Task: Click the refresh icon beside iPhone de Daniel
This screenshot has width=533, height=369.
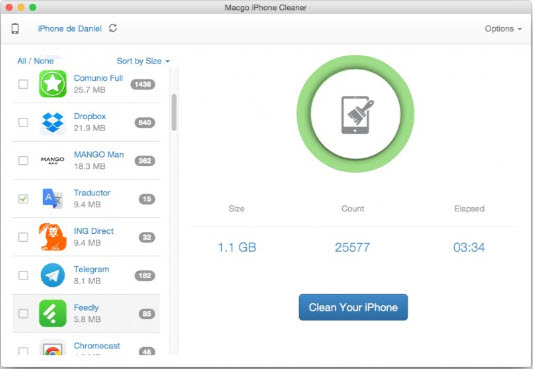Action: coord(113,28)
